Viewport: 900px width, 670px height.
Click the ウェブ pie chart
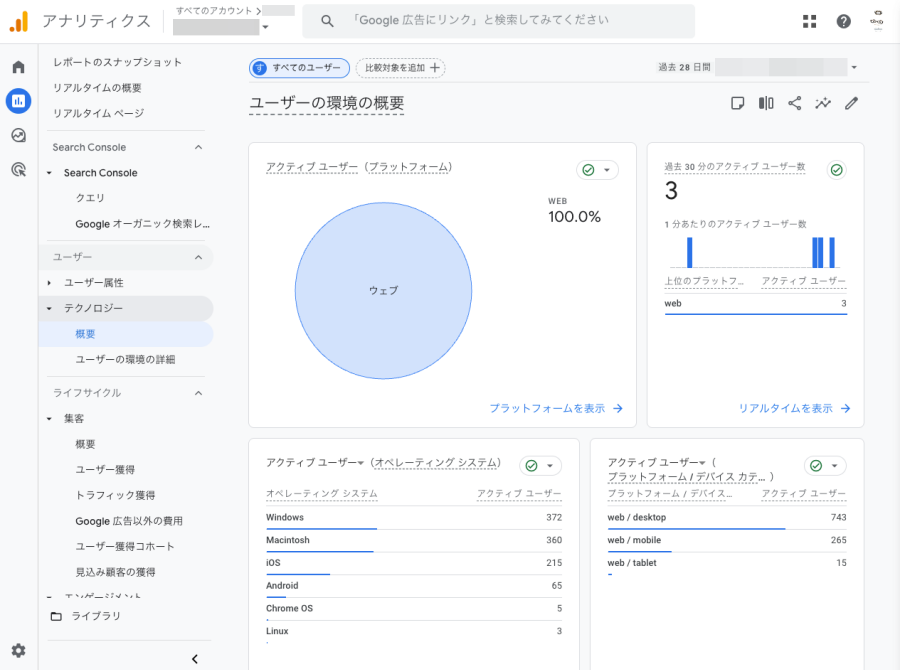(383, 291)
